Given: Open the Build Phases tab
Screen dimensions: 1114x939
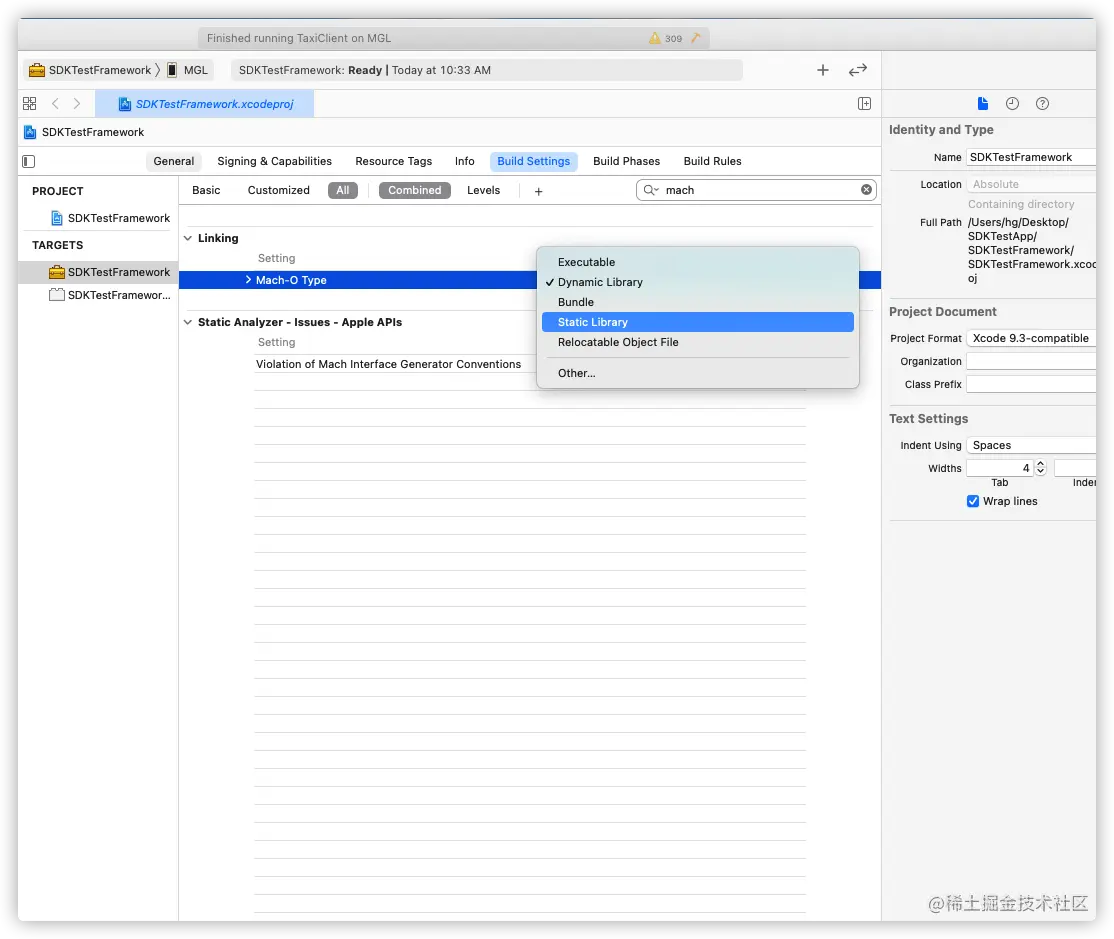Looking at the screenshot, I should 627,161.
